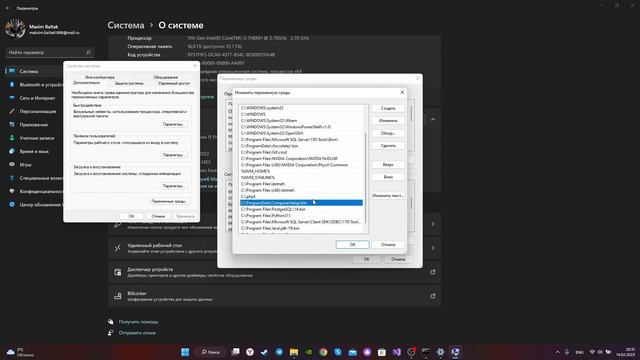Open Bluetooth и устройства in Settings sidebar
Image resolution: width=640 pixels, height=360 pixels.
36,84
